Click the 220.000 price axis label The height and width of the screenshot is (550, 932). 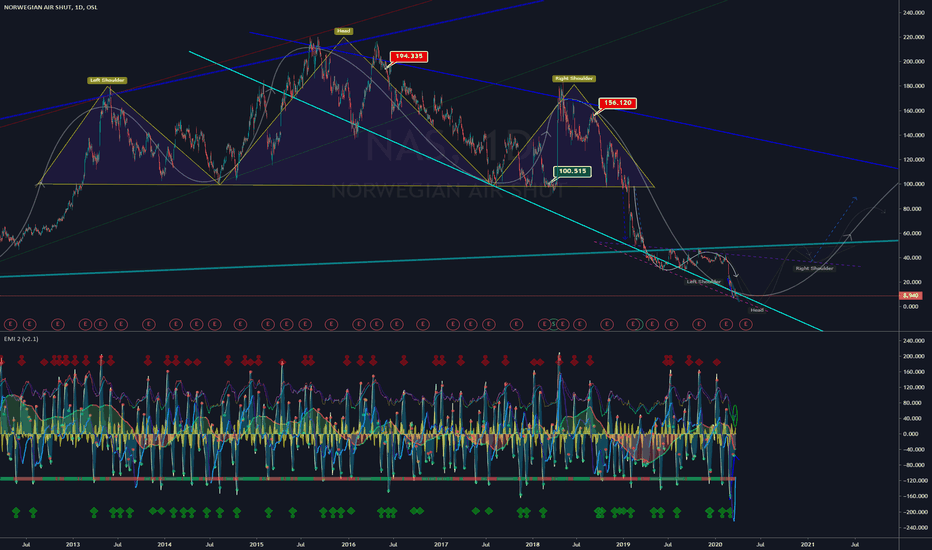914,37
